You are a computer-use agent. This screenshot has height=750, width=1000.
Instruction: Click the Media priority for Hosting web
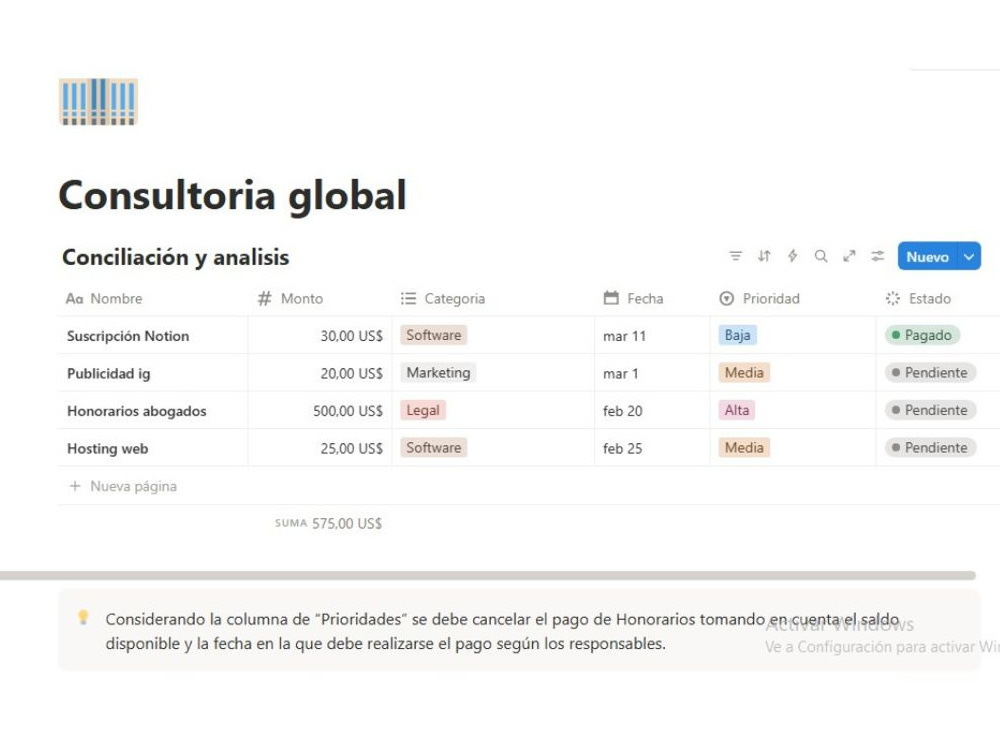(744, 448)
